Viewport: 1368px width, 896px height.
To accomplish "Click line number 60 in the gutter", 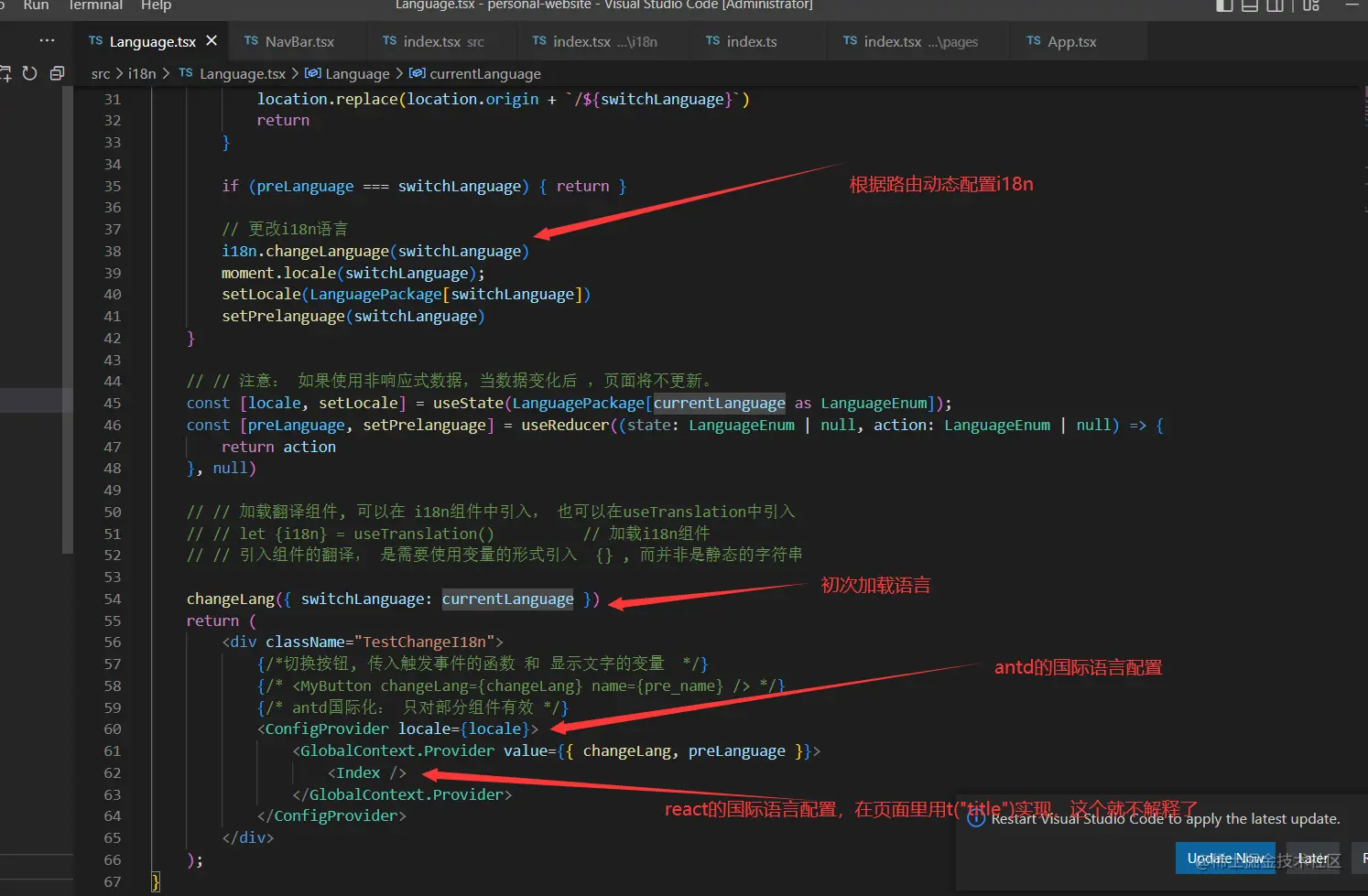I will [x=112, y=729].
